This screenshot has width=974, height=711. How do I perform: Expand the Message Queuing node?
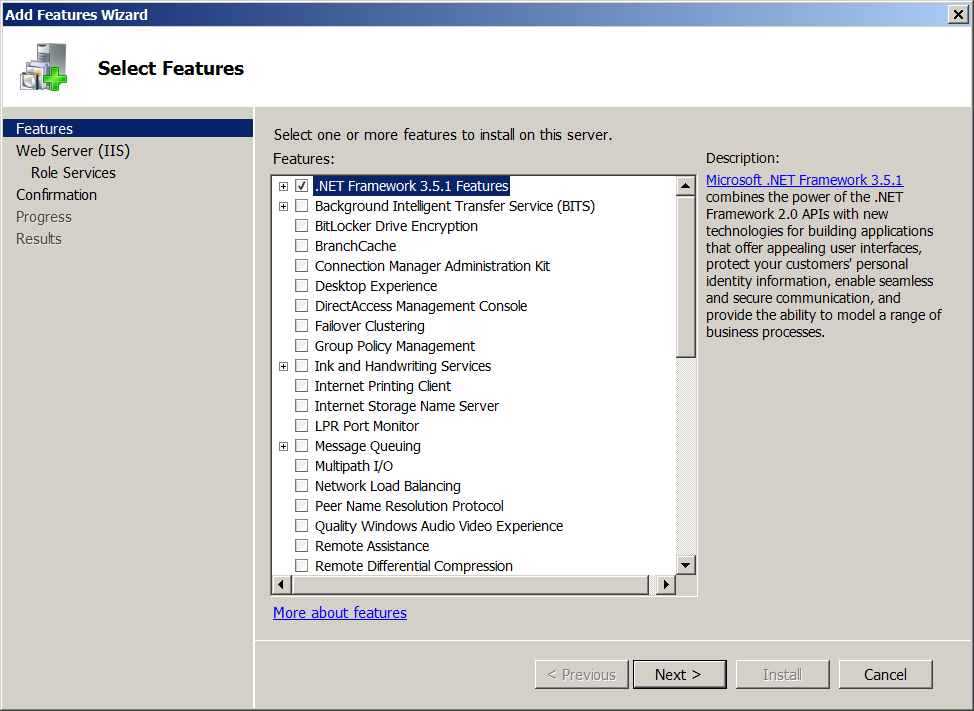[284, 446]
